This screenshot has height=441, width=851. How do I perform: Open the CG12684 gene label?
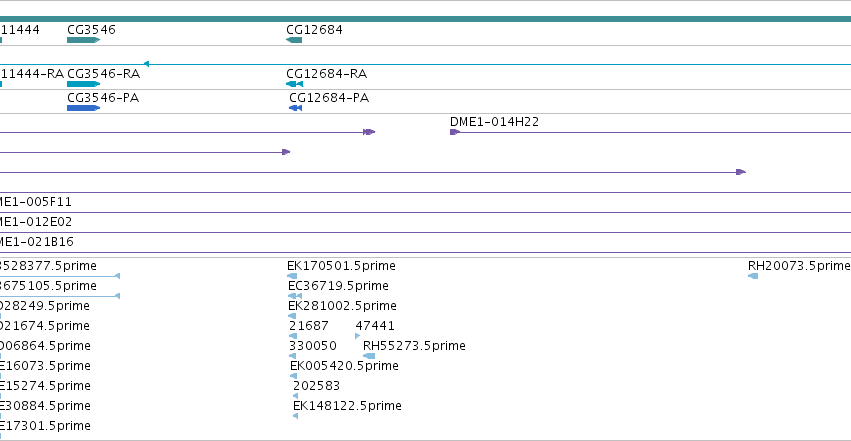pyautogui.click(x=315, y=29)
